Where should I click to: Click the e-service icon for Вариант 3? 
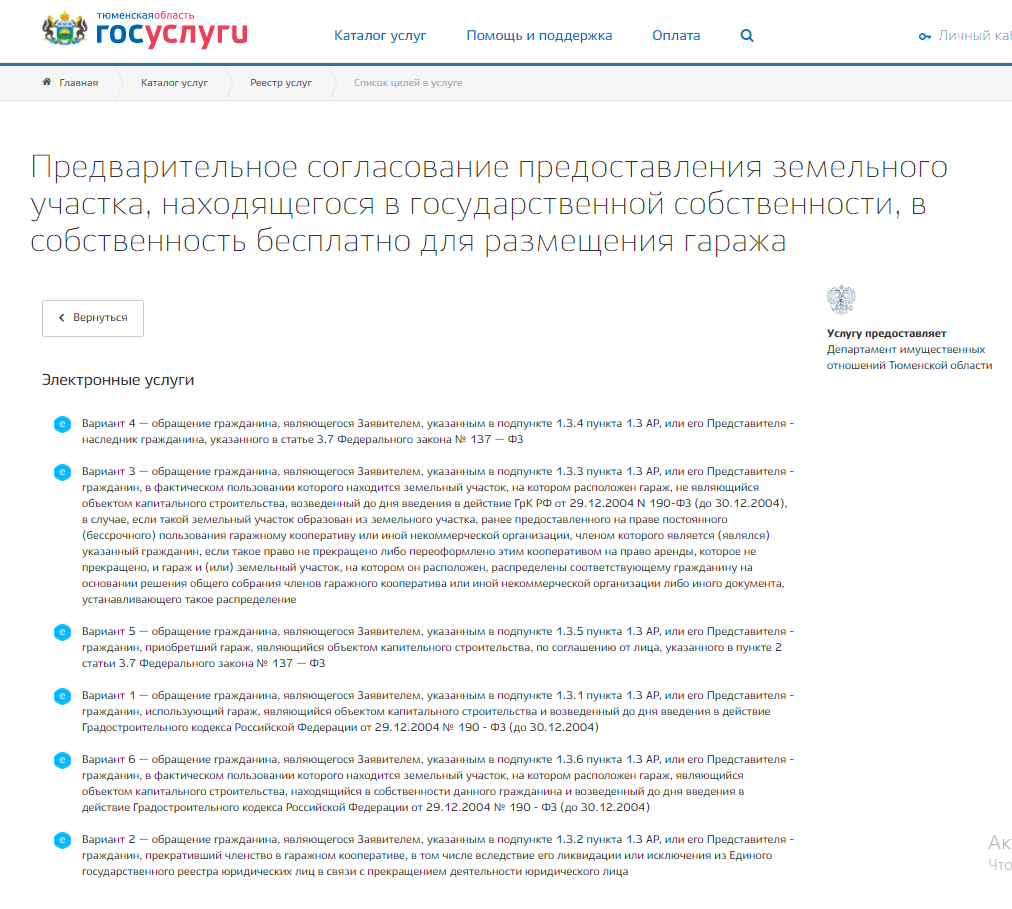point(62,471)
